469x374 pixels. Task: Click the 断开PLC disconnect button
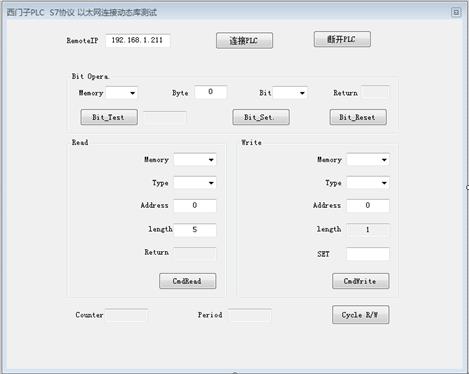coord(342,39)
